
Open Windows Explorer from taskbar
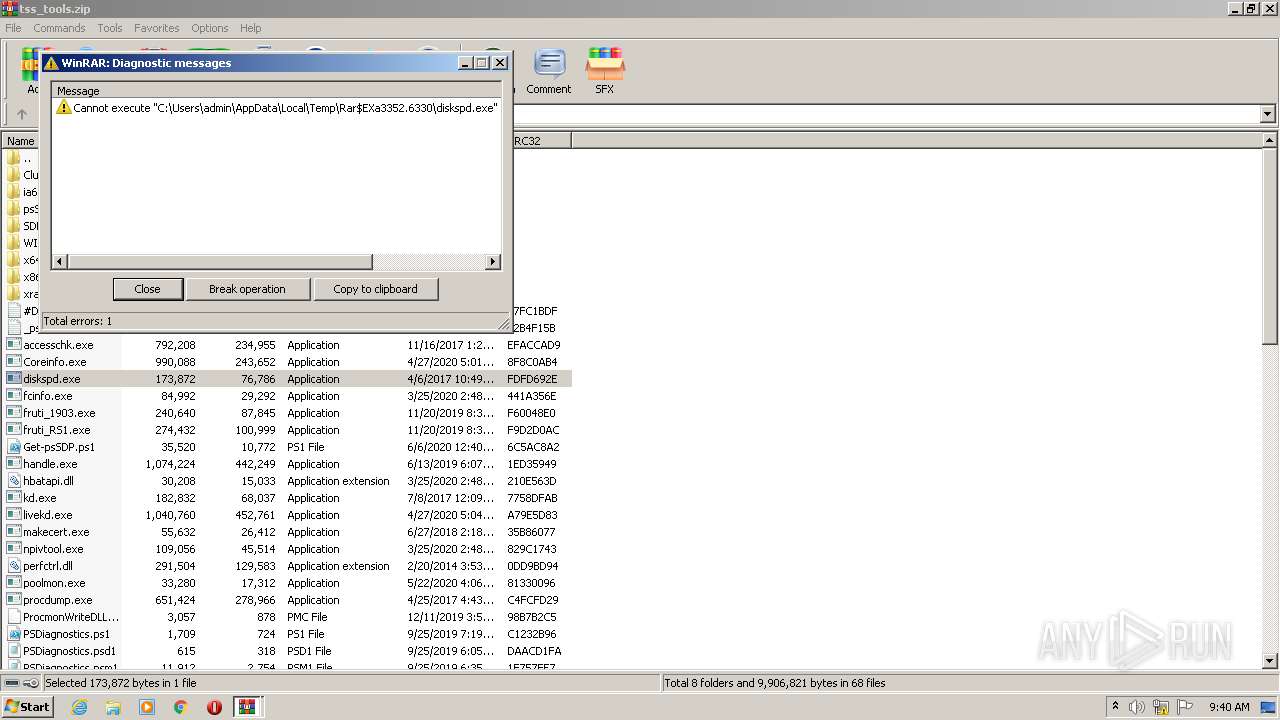[x=113, y=707]
